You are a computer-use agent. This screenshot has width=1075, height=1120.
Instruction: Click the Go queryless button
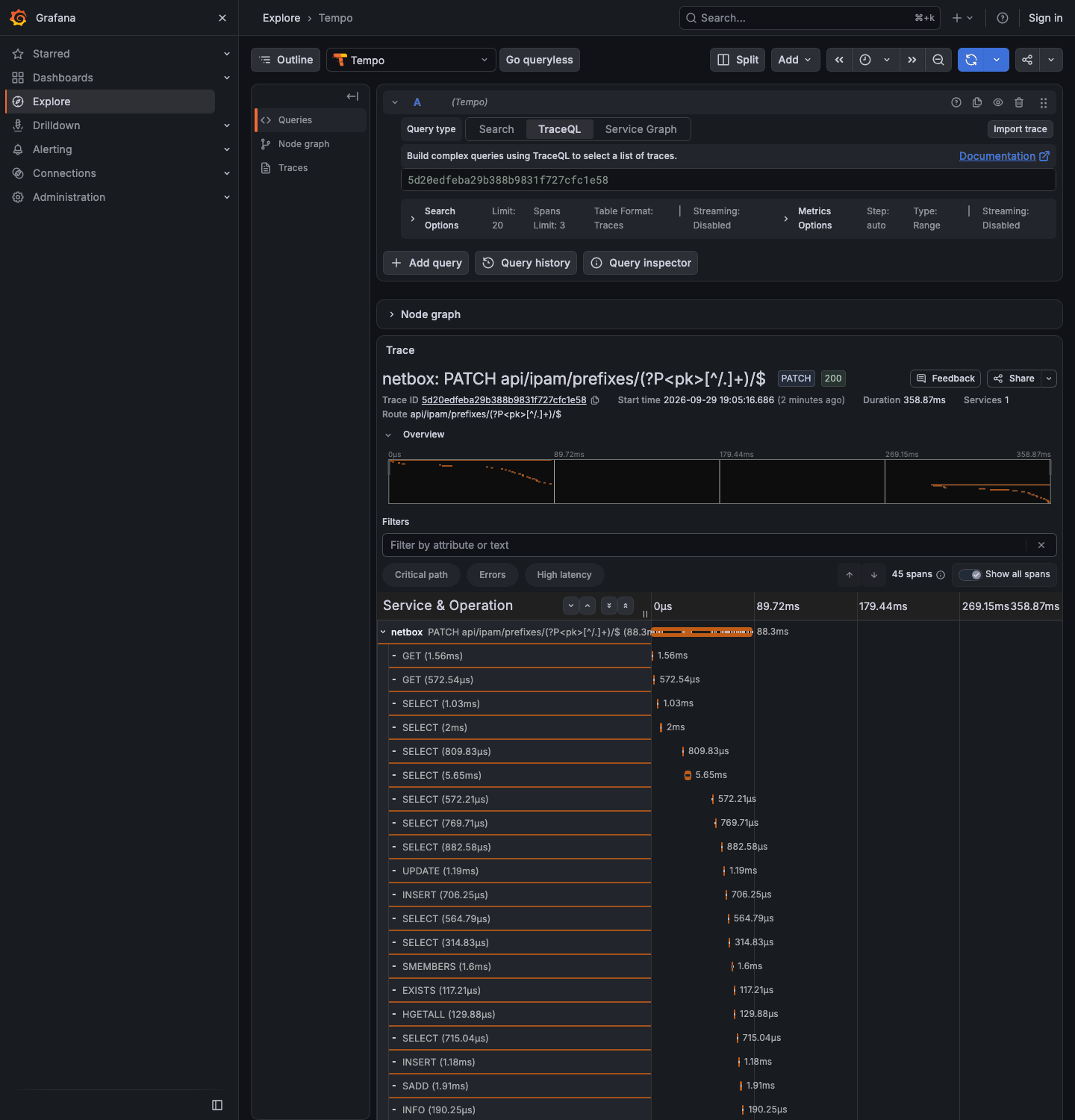(540, 60)
